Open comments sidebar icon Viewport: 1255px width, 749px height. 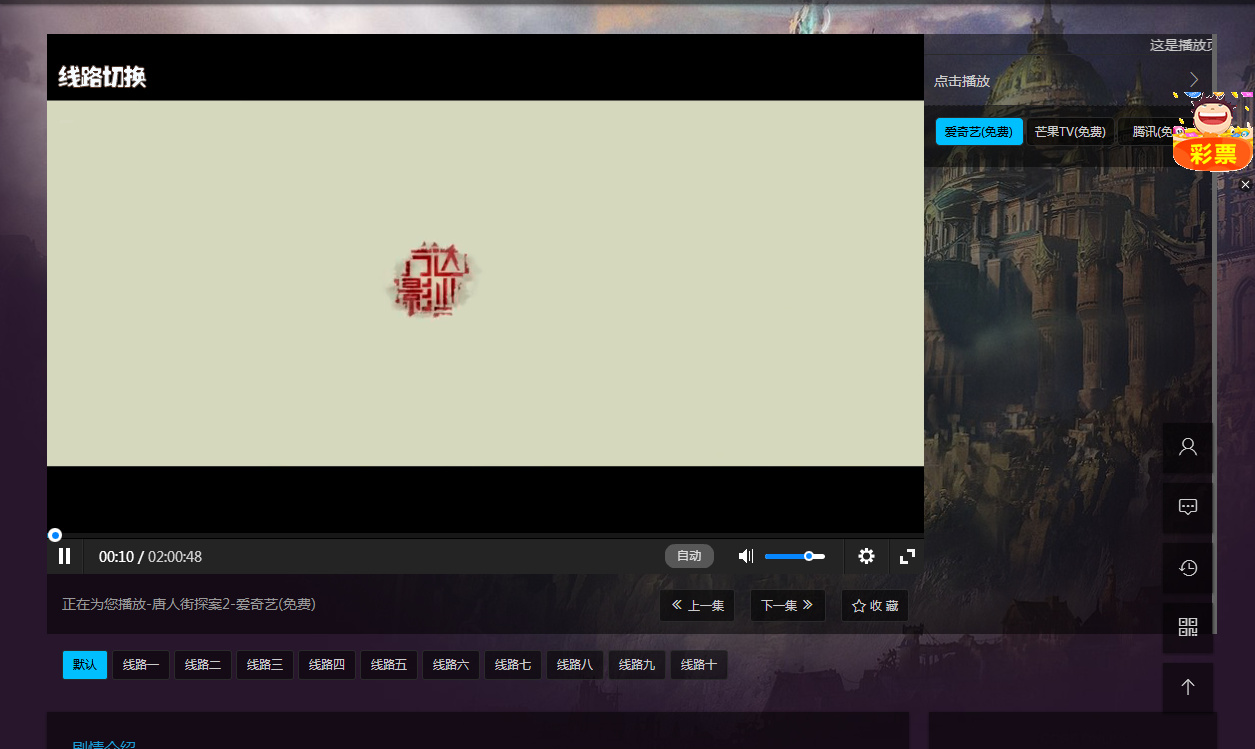(x=1187, y=507)
